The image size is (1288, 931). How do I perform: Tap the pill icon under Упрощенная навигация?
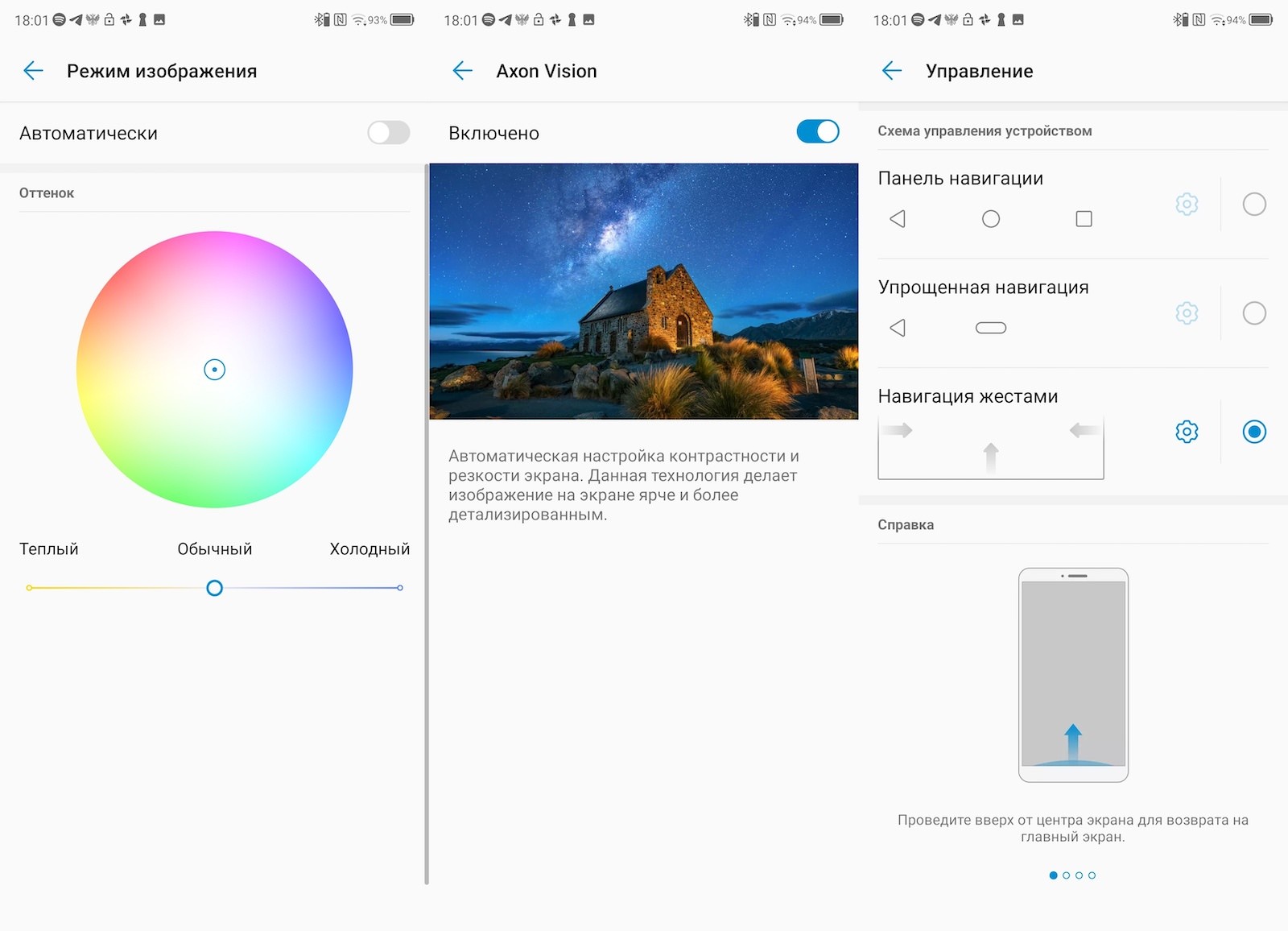pos(991,328)
